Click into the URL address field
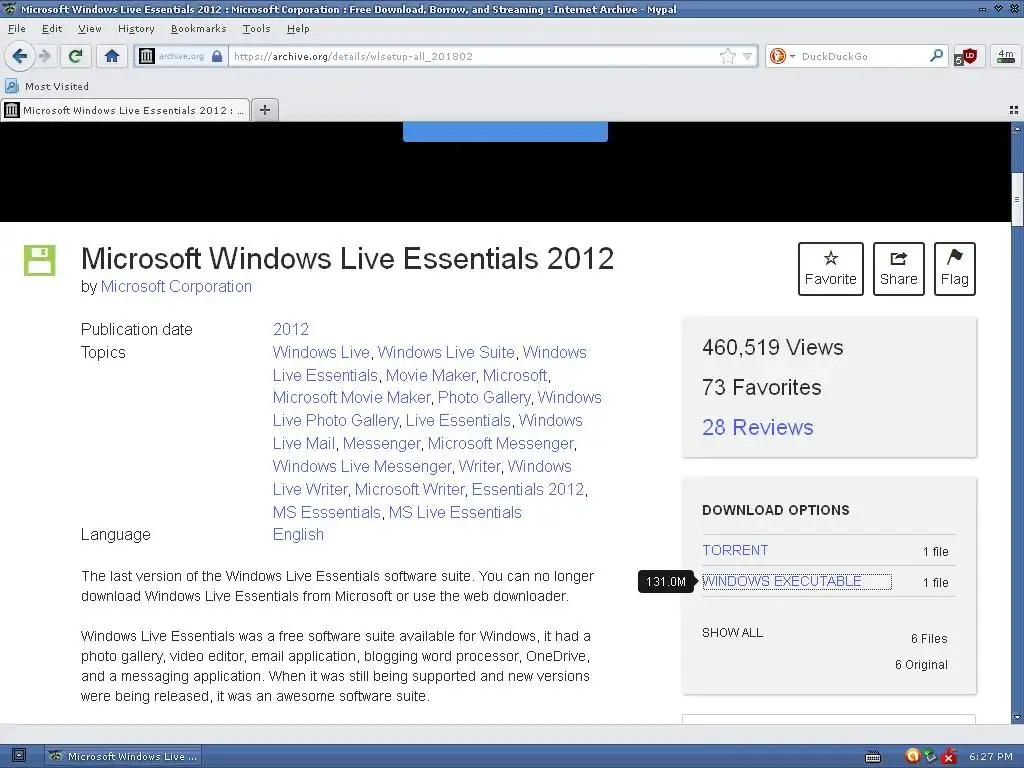1024x768 pixels. (473, 56)
